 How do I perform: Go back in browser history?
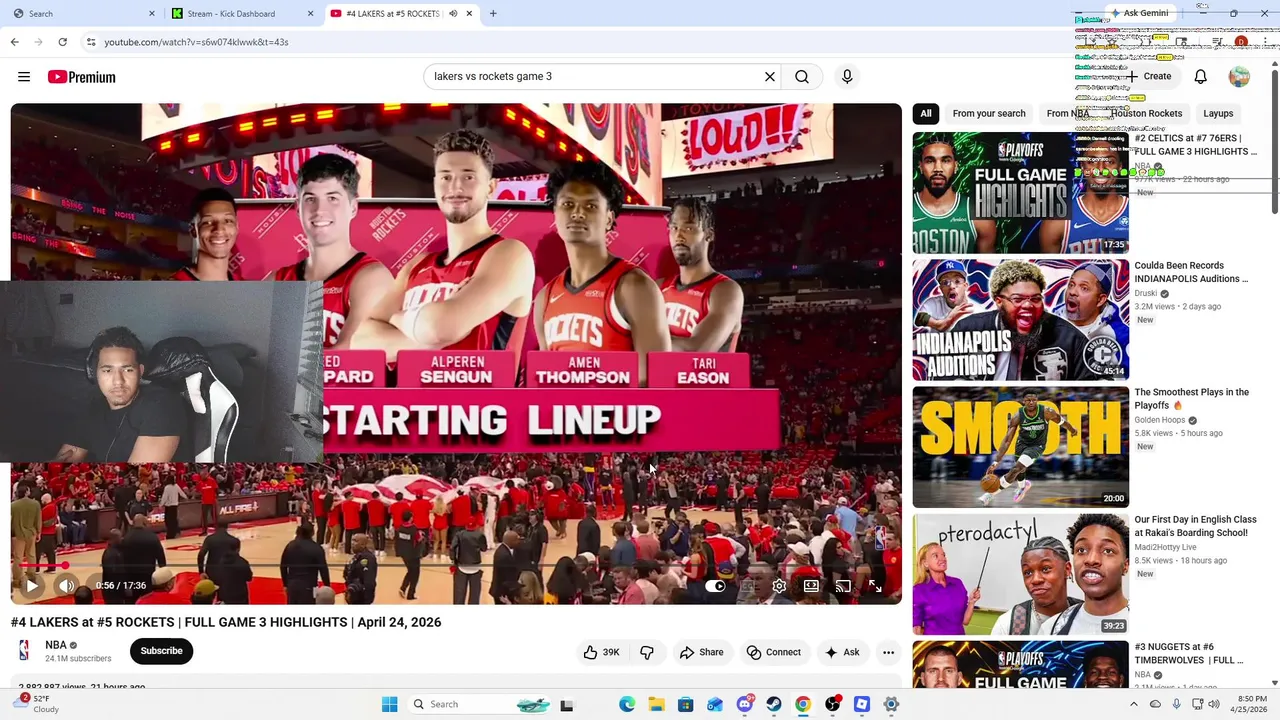coord(14,42)
